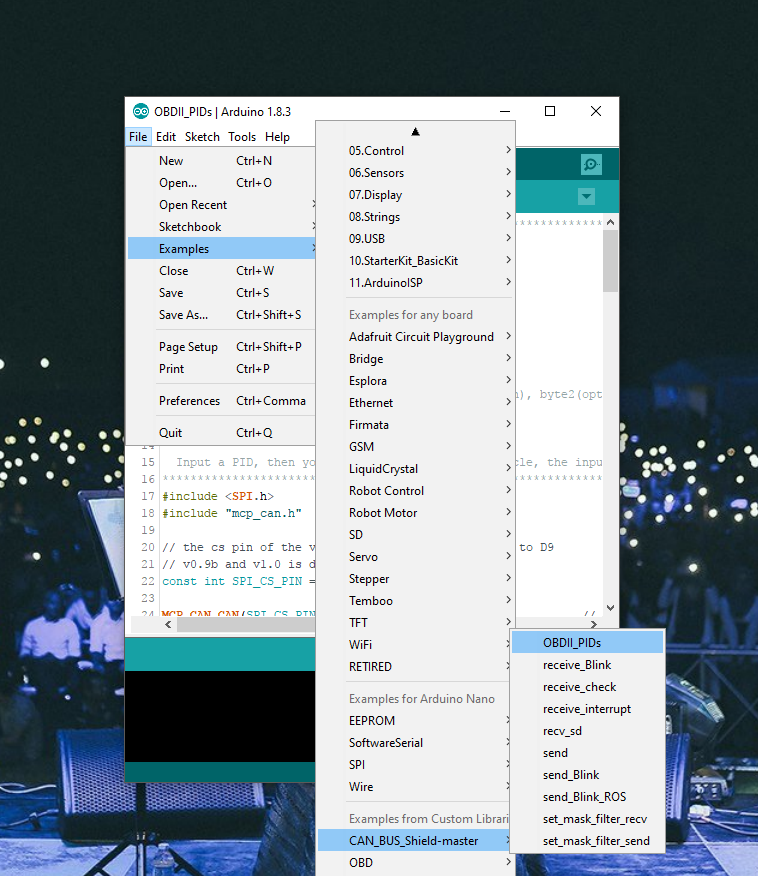
Task: Open the Temboo examples submenu
Action: coord(415,601)
